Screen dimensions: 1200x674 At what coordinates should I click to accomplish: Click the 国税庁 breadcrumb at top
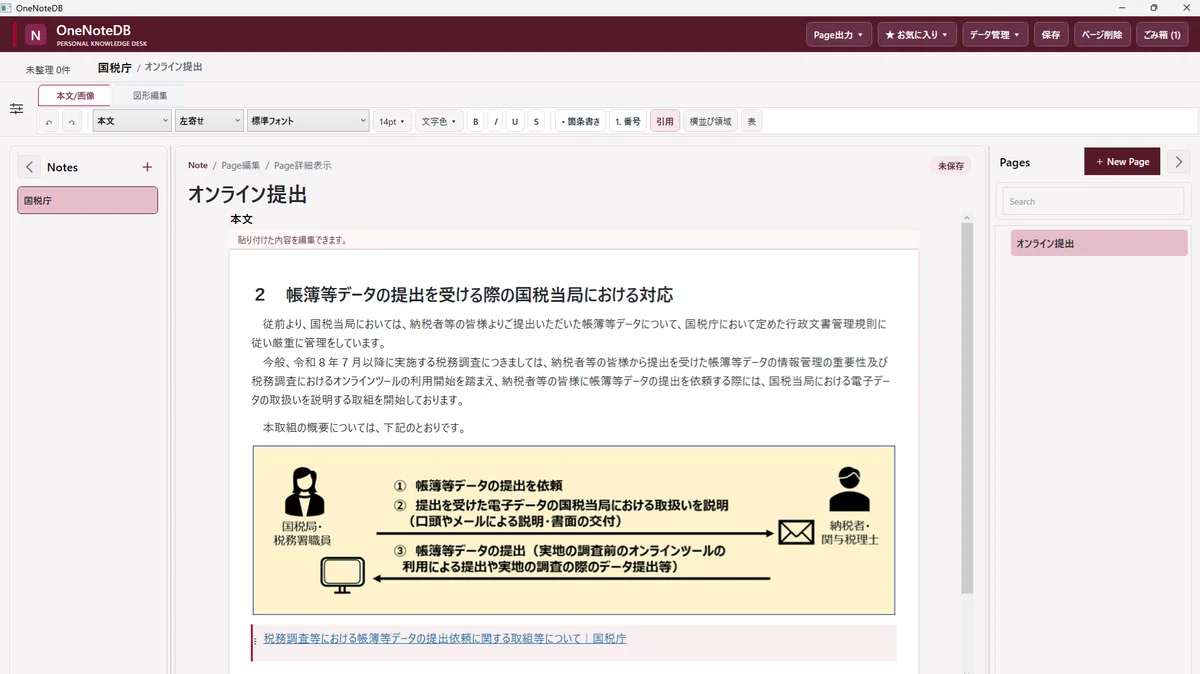tap(115, 67)
